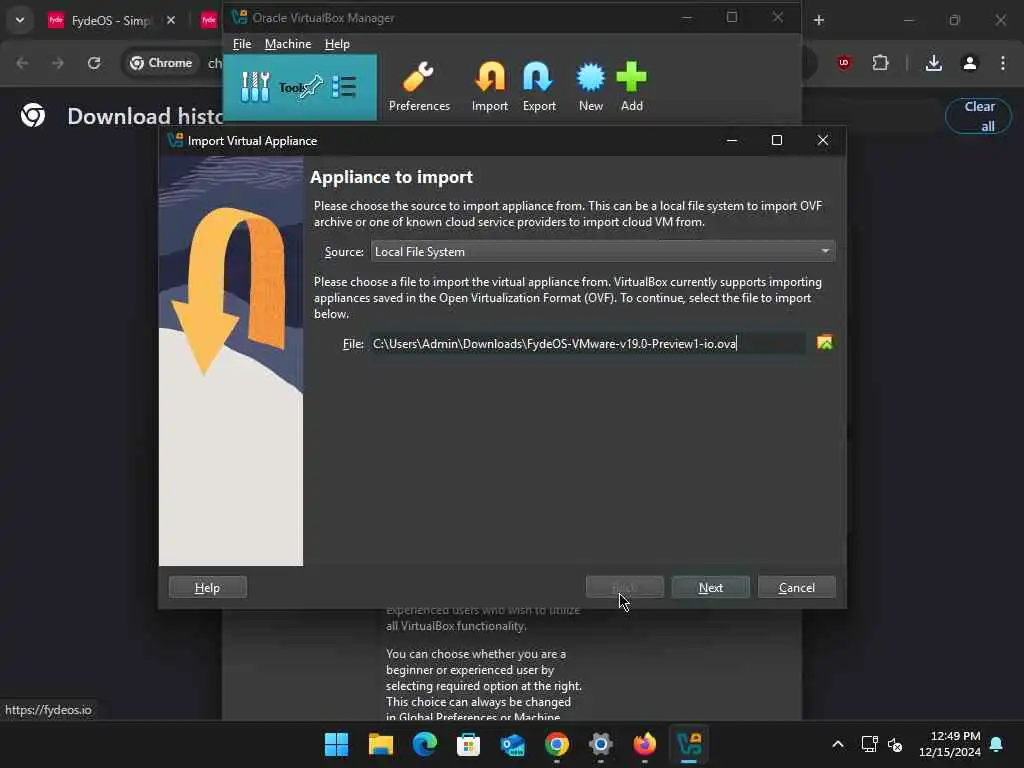Viewport: 1024px width, 768px height.
Task: Open File Explorer from taskbar
Action: pos(381,744)
